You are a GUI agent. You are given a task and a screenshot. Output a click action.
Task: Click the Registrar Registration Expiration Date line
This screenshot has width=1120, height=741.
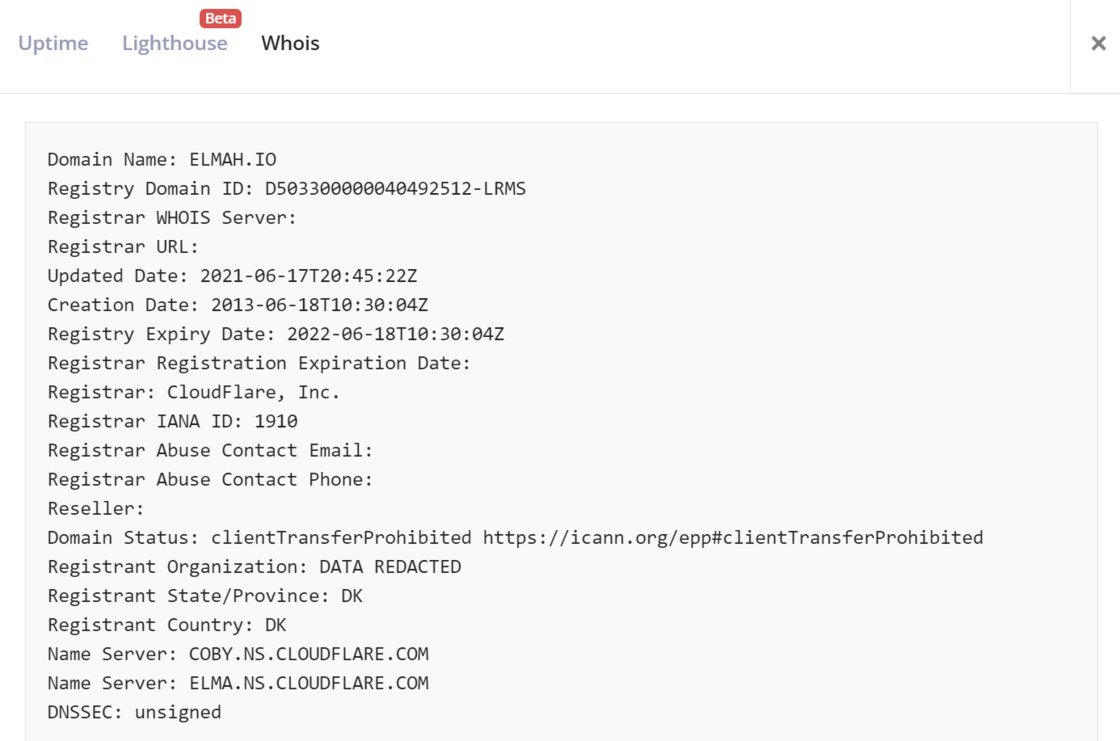tap(259, 363)
